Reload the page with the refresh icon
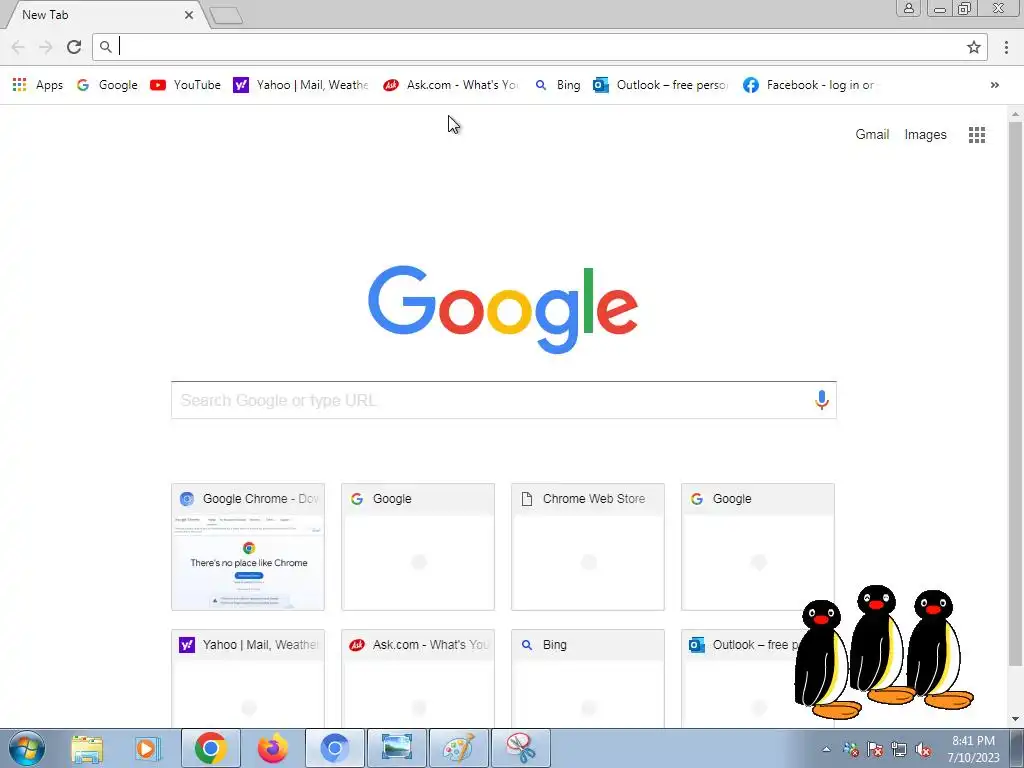This screenshot has height=768, width=1024. (74, 47)
